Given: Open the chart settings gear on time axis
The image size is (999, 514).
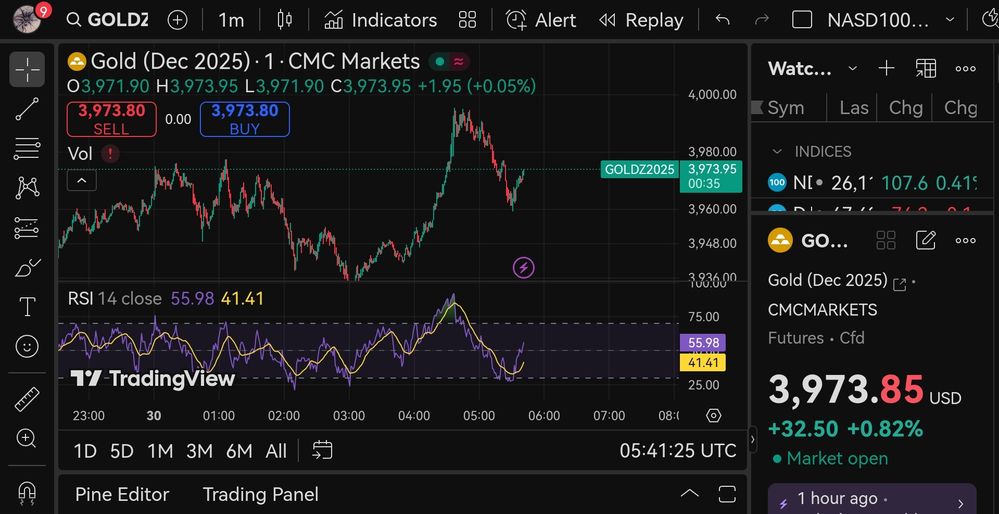Looking at the screenshot, I should [x=714, y=416].
